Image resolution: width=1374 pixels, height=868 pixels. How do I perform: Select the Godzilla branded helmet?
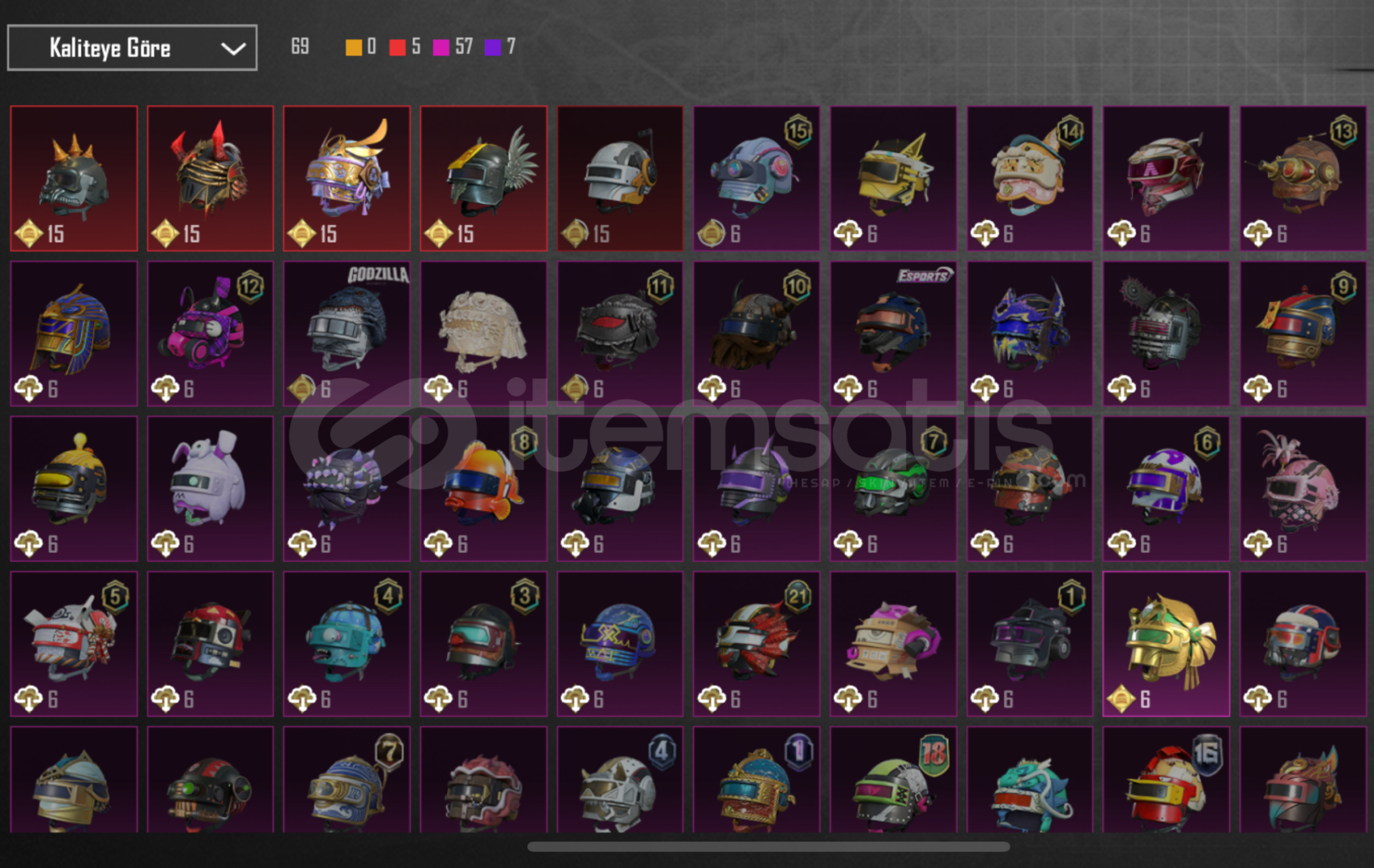point(347,334)
